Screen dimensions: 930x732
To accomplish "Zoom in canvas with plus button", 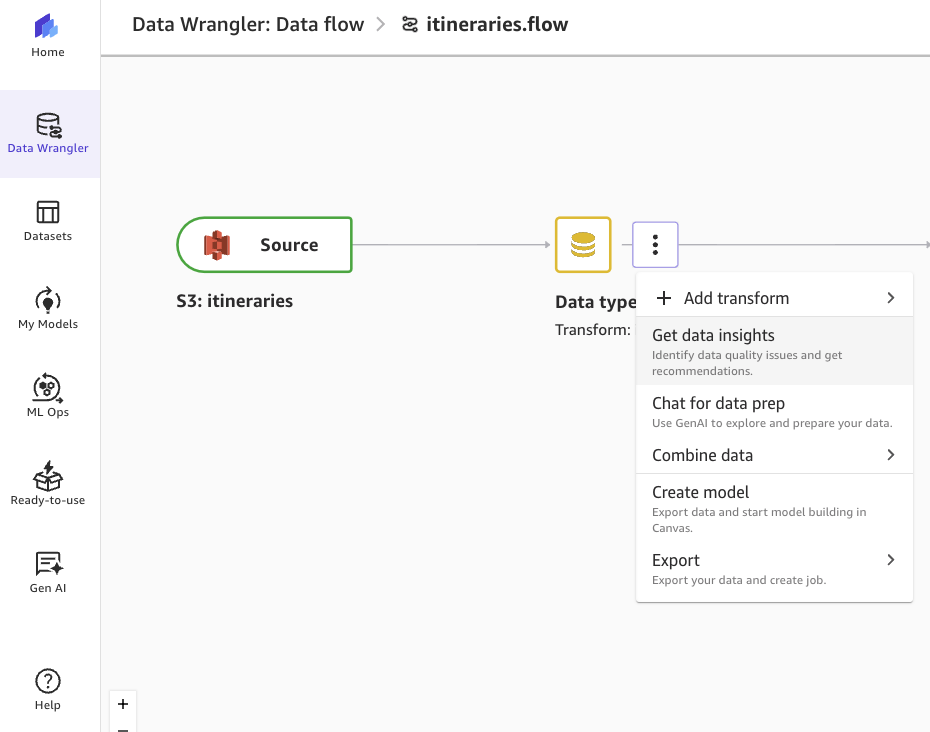I will pos(123,704).
